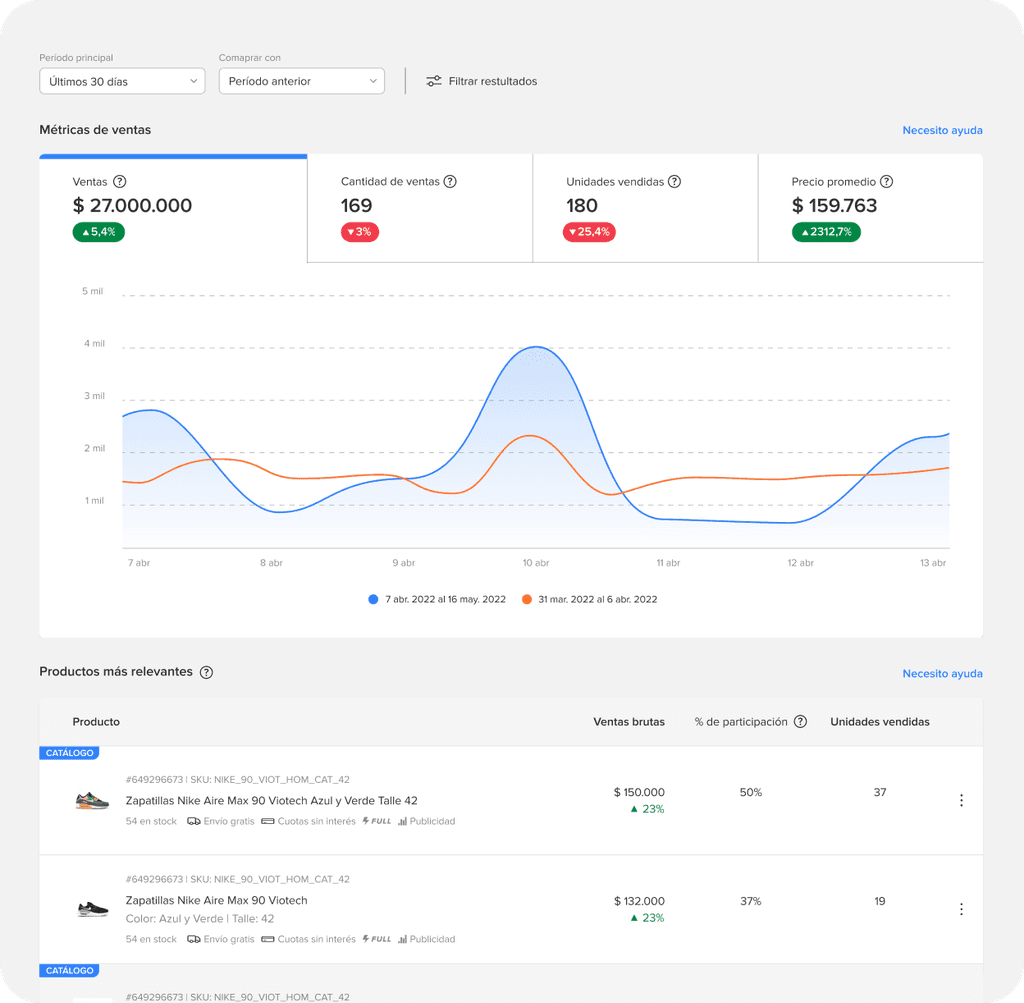Open three-dot menu for the $ 150.000 product
This screenshot has width=1024, height=1003.
pyautogui.click(x=961, y=801)
